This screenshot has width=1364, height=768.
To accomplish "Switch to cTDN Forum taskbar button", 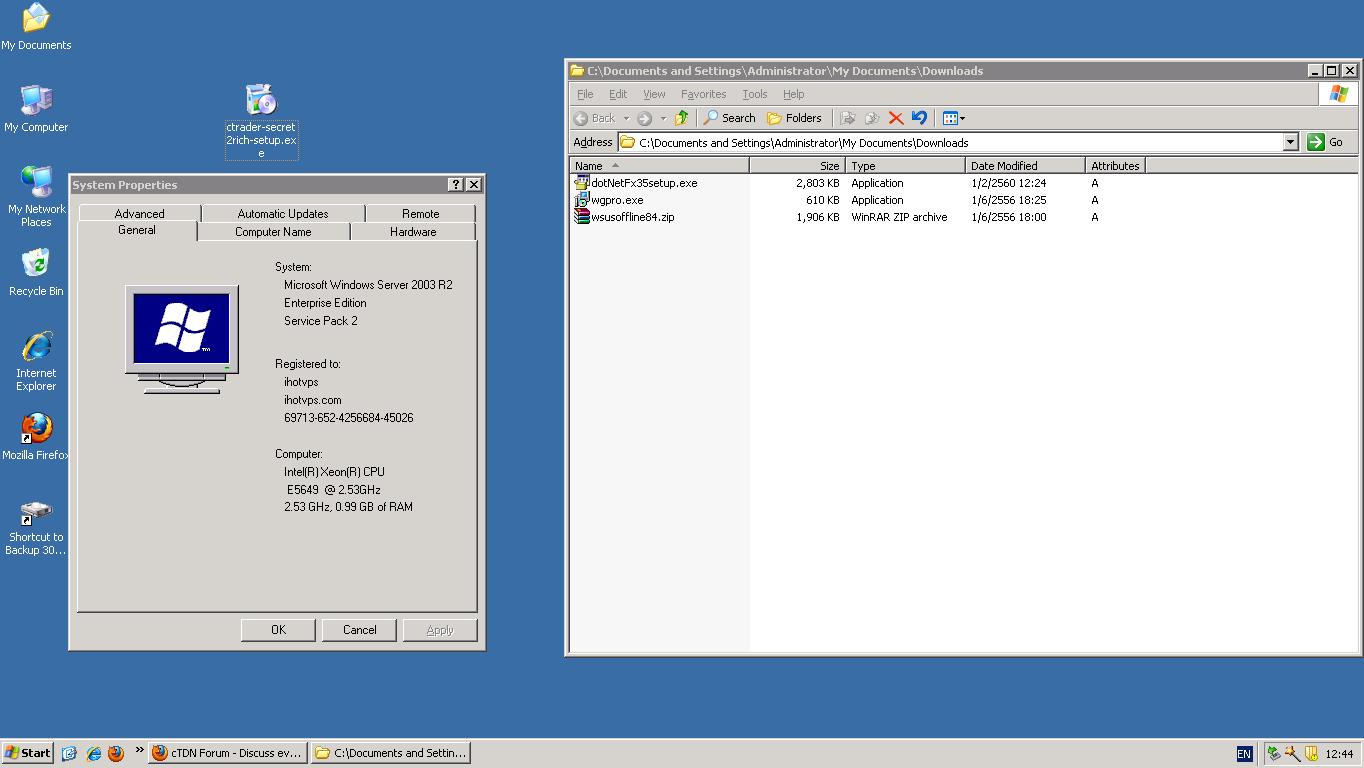I will tap(228, 753).
